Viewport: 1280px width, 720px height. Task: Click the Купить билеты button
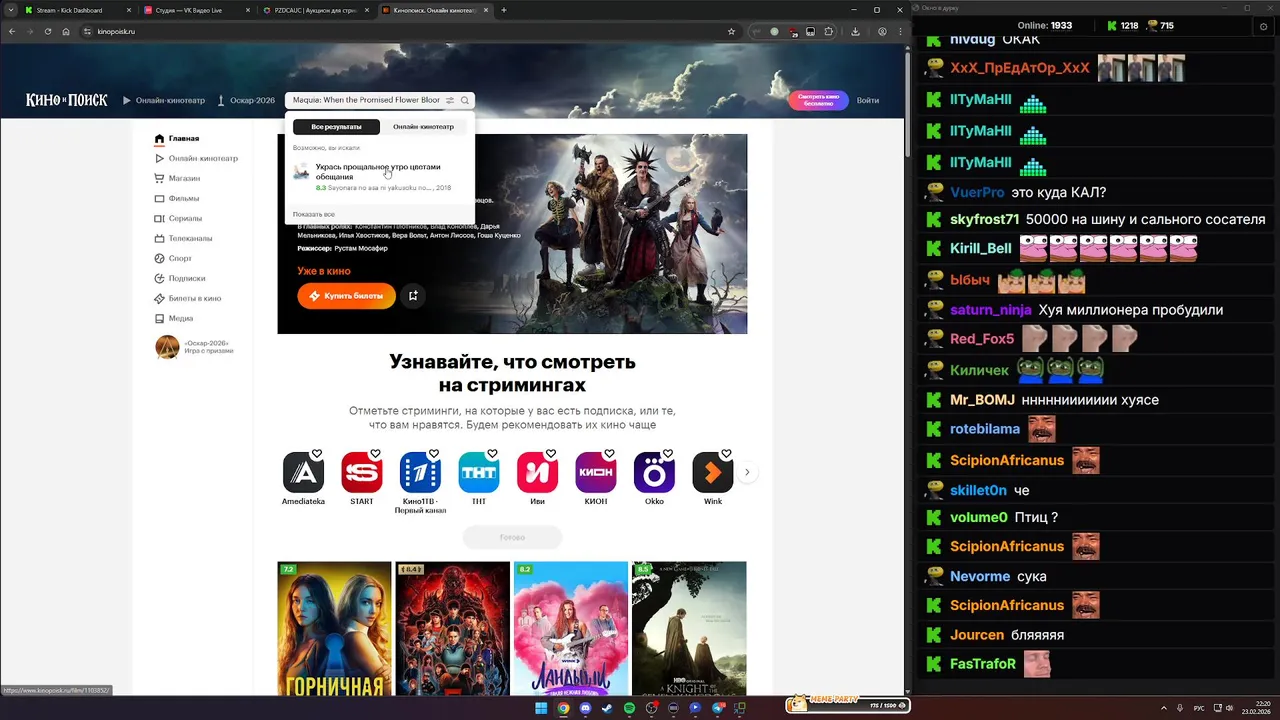pyautogui.click(x=346, y=296)
